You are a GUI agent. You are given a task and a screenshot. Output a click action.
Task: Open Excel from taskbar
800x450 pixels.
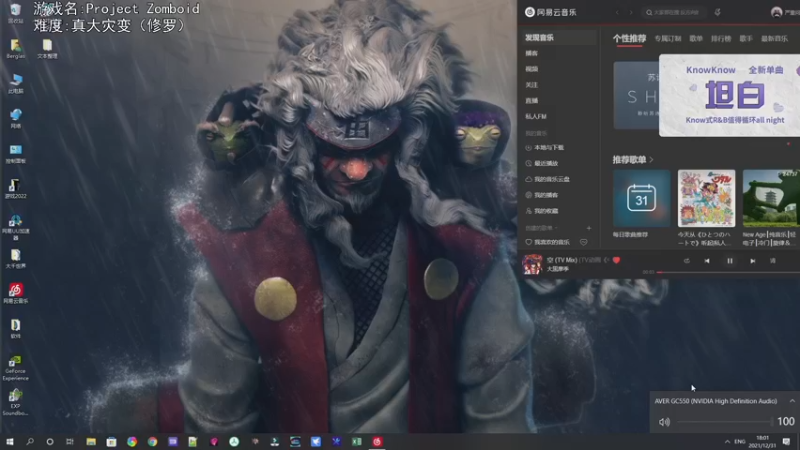[x=357, y=442]
